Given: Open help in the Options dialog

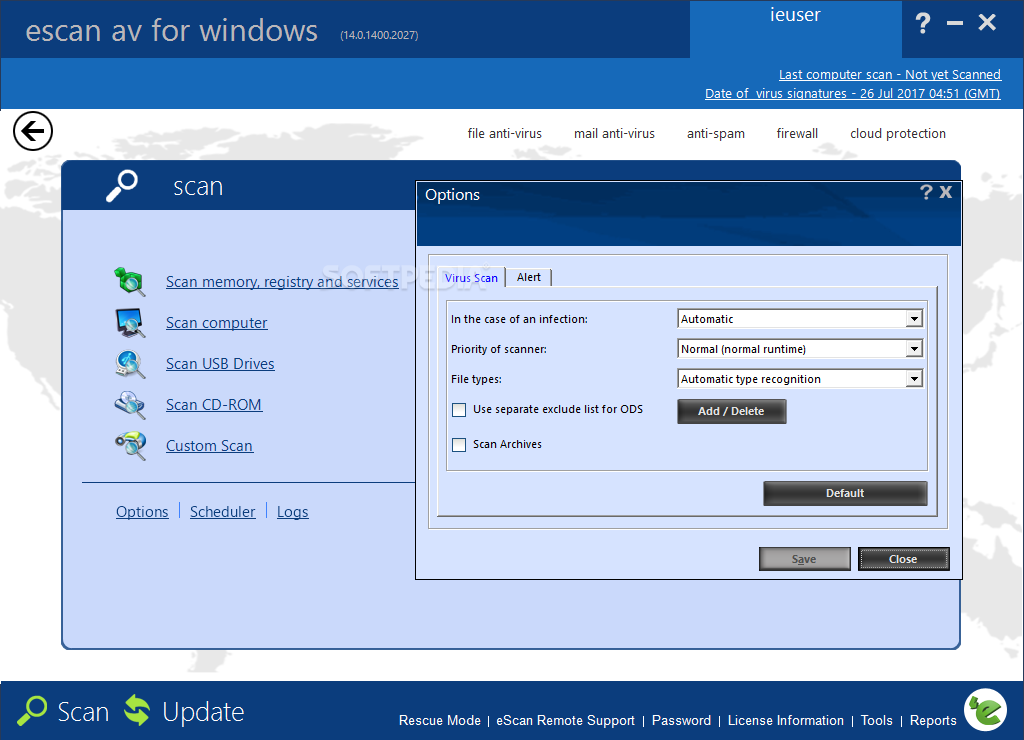Looking at the screenshot, I should coord(925,192).
